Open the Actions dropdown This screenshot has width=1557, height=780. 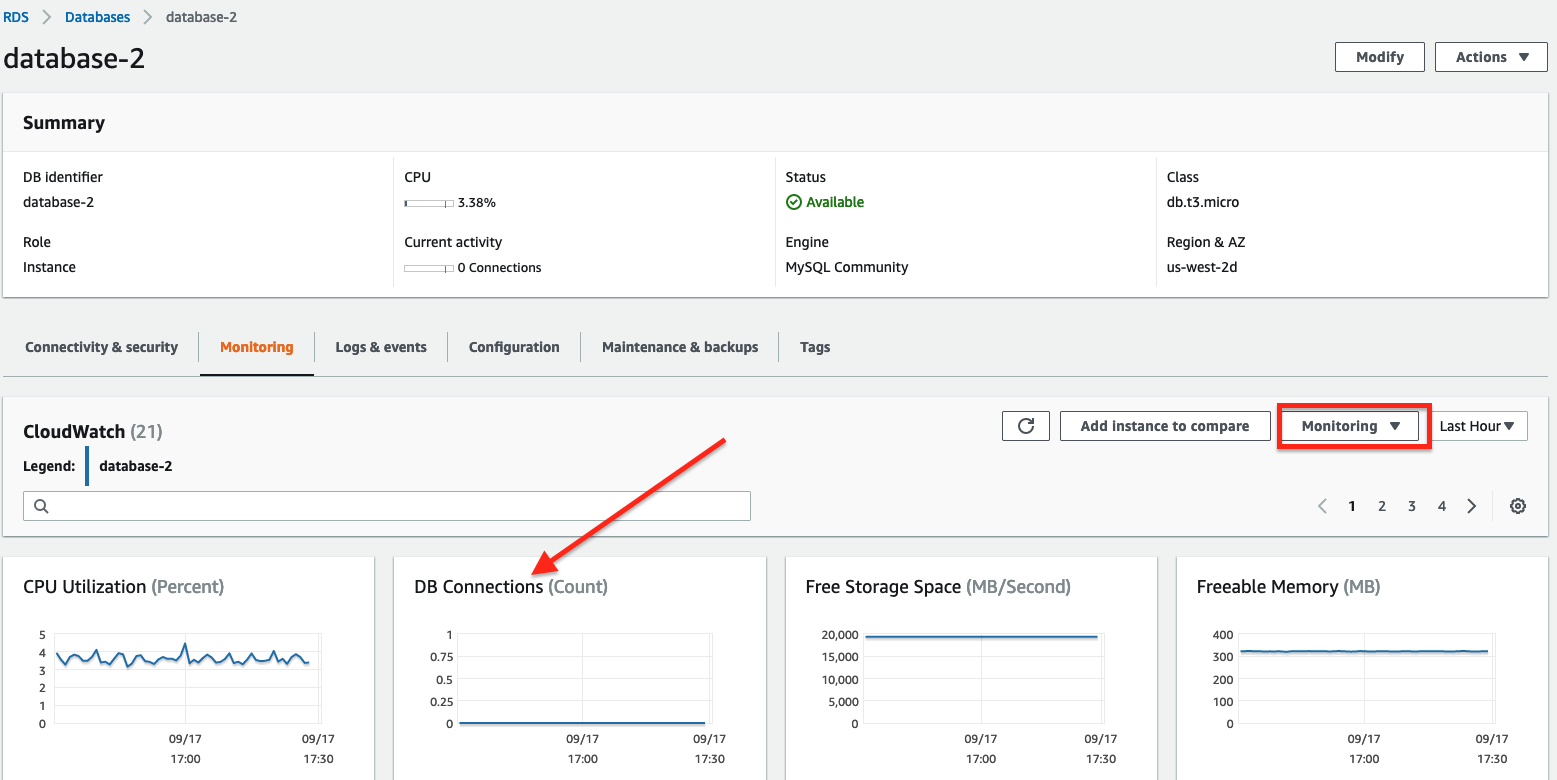point(1490,57)
